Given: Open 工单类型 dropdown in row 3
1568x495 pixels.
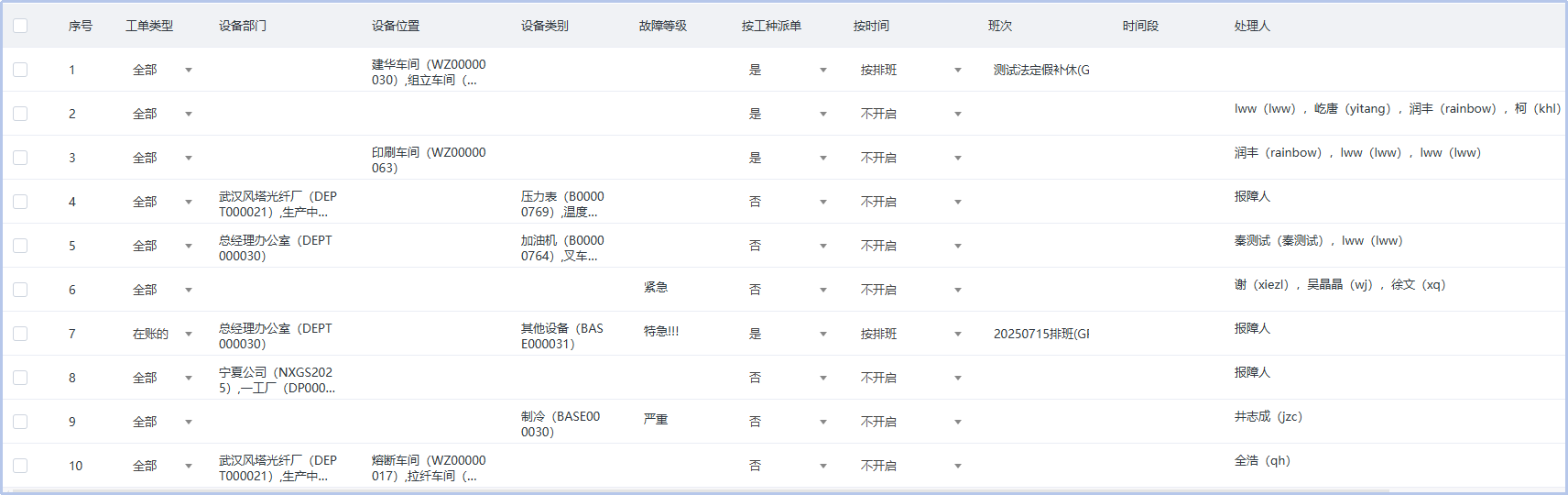Looking at the screenshot, I should 162,158.
